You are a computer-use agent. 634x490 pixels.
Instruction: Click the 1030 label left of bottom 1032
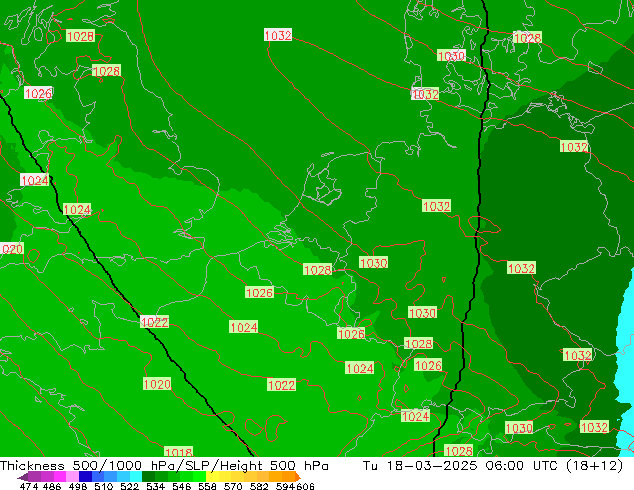coord(519,427)
